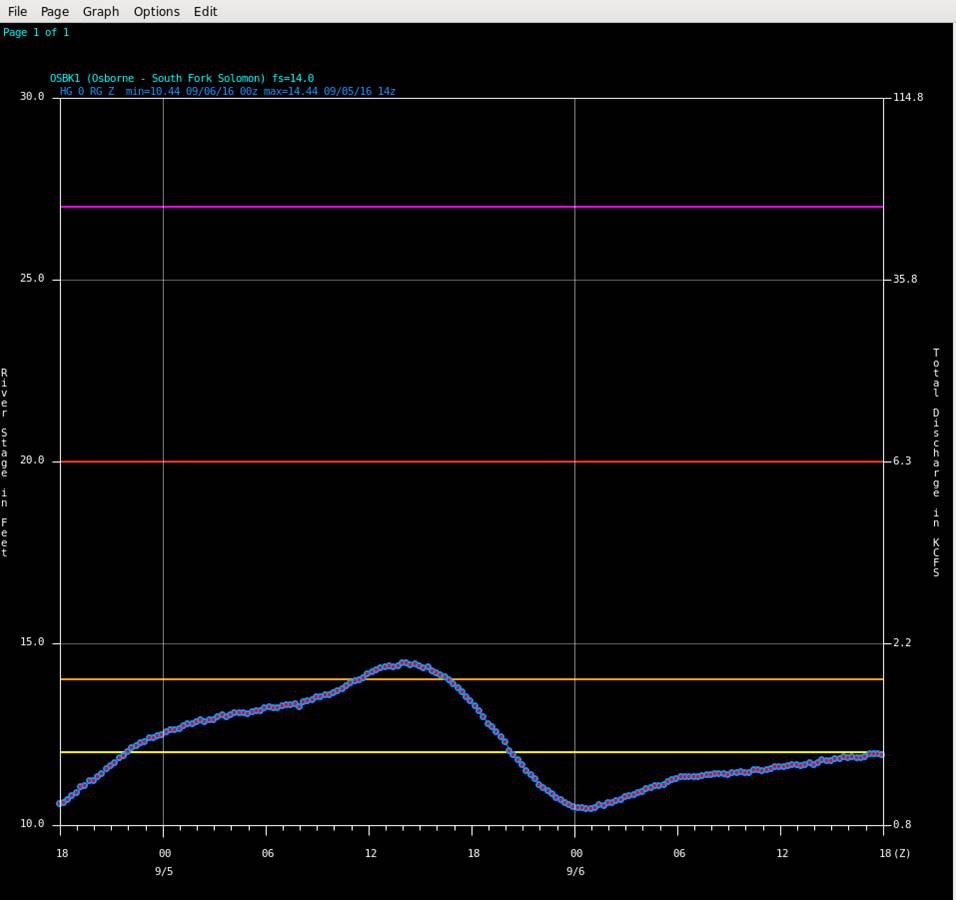Click the lowest data point near 9/6 00z
The width and height of the screenshot is (956, 900).
588,809
